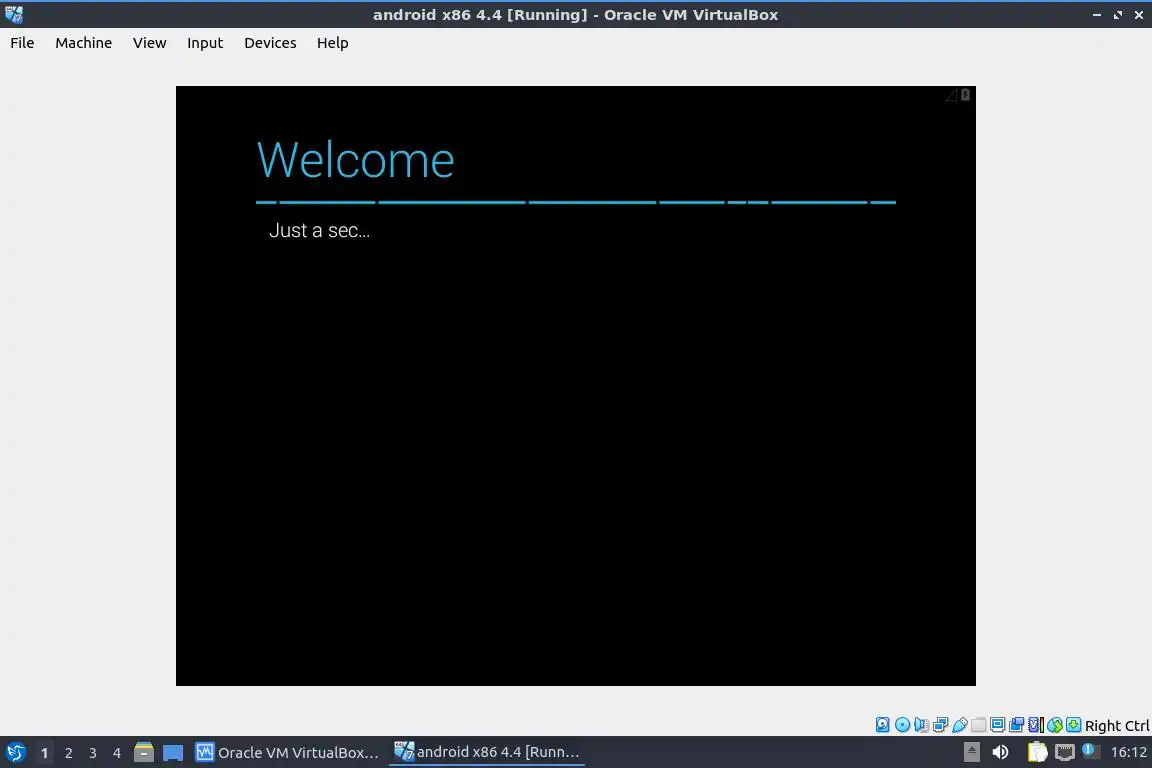1152x768 pixels.
Task: Open the Help menu
Action: click(332, 43)
